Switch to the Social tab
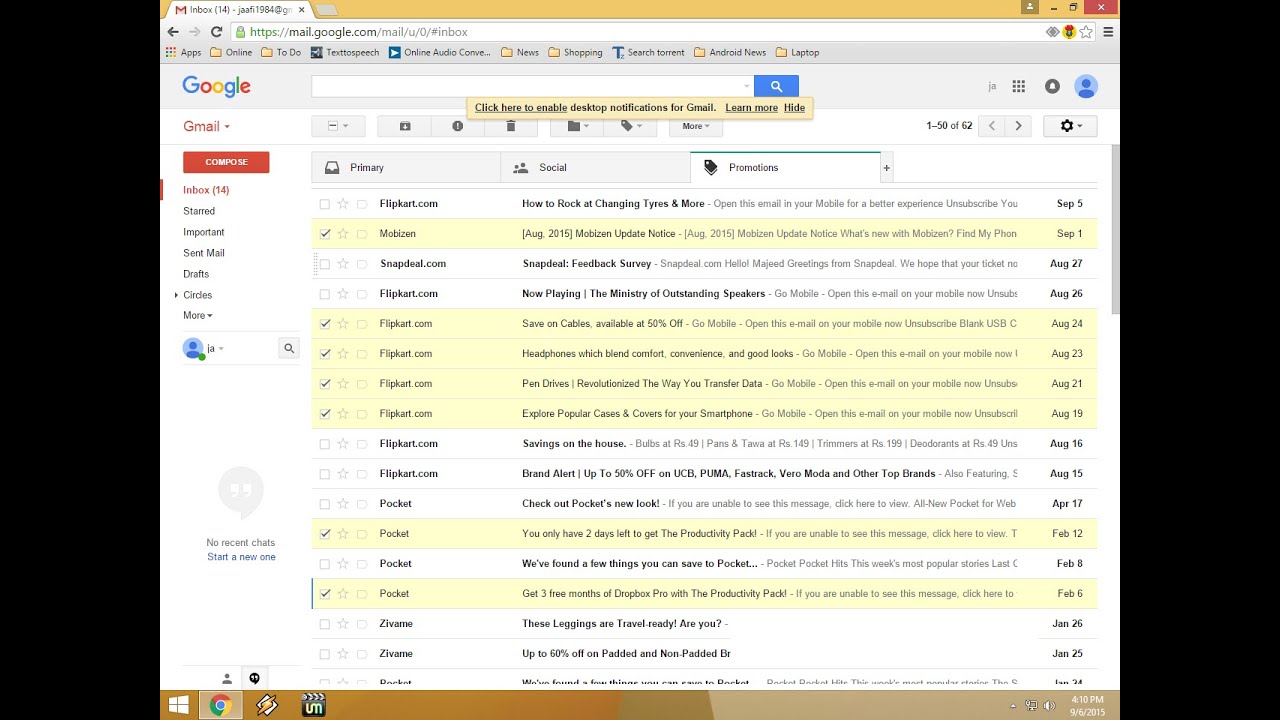 [595, 168]
